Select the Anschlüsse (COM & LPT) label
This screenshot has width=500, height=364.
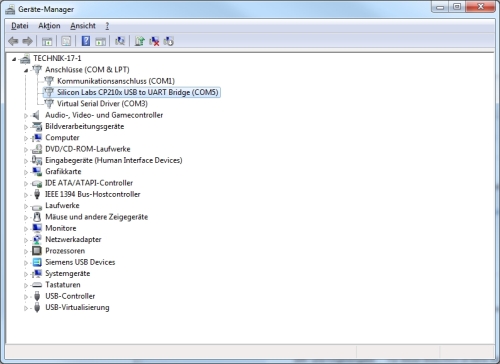tap(87, 70)
